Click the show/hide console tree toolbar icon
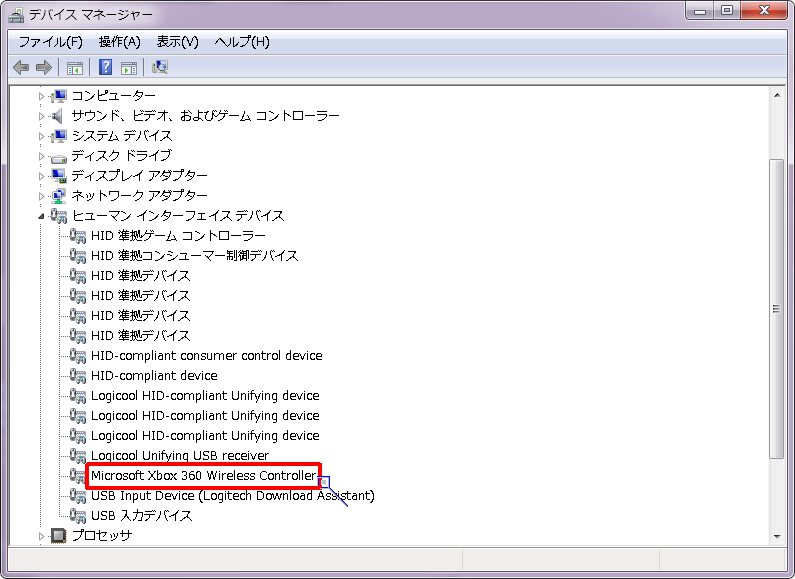 75,67
